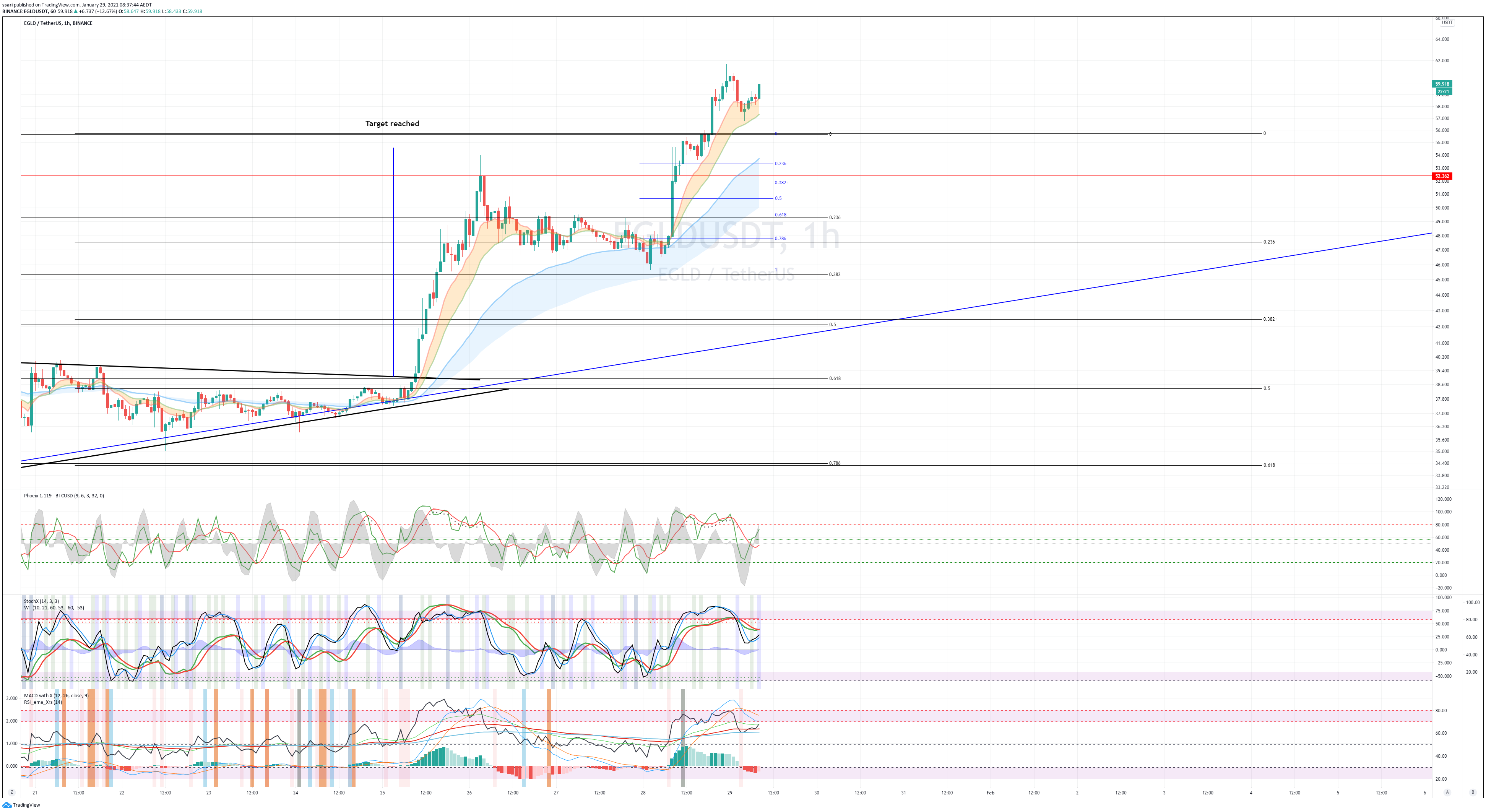This screenshot has width=1486, height=812.
Task: Open the USDT currency selector on price axis
Action: coord(1447,23)
